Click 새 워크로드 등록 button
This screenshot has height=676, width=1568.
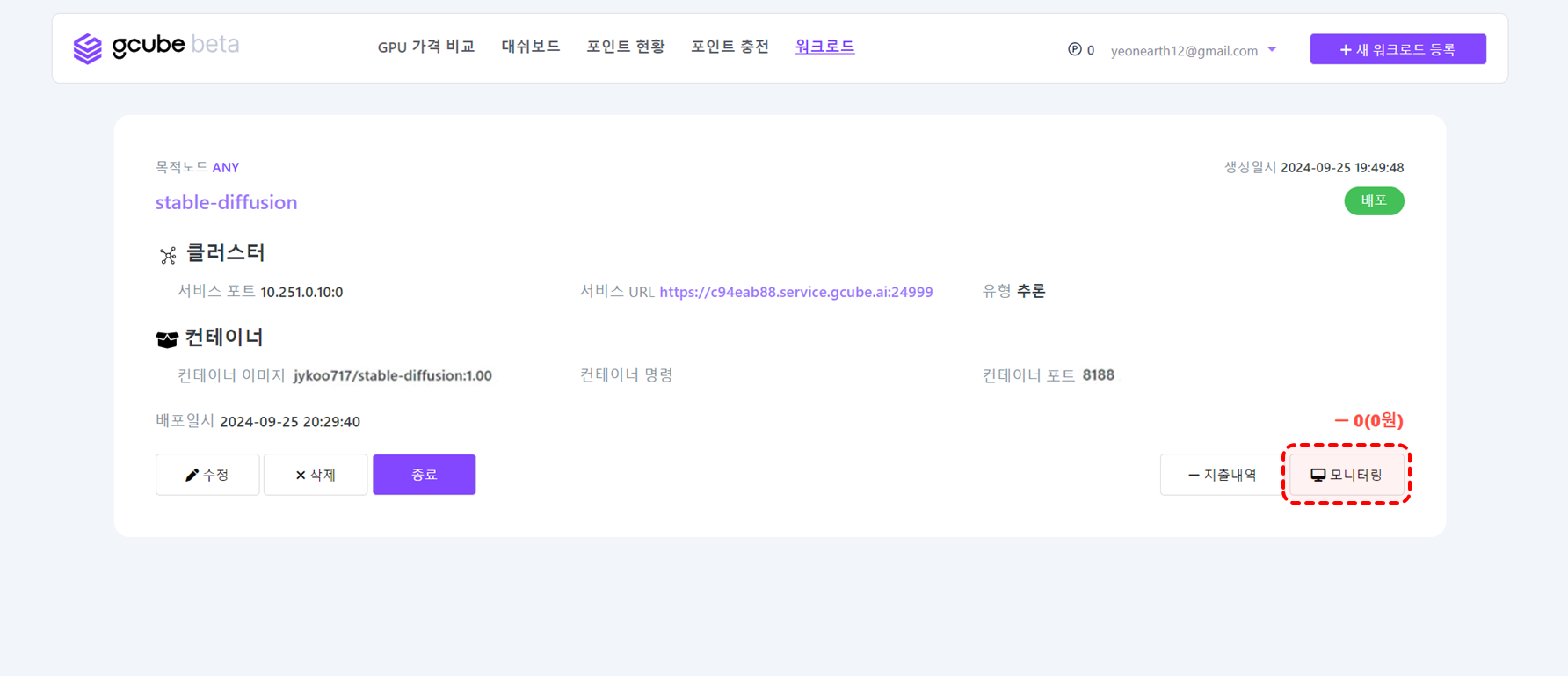tap(1397, 49)
